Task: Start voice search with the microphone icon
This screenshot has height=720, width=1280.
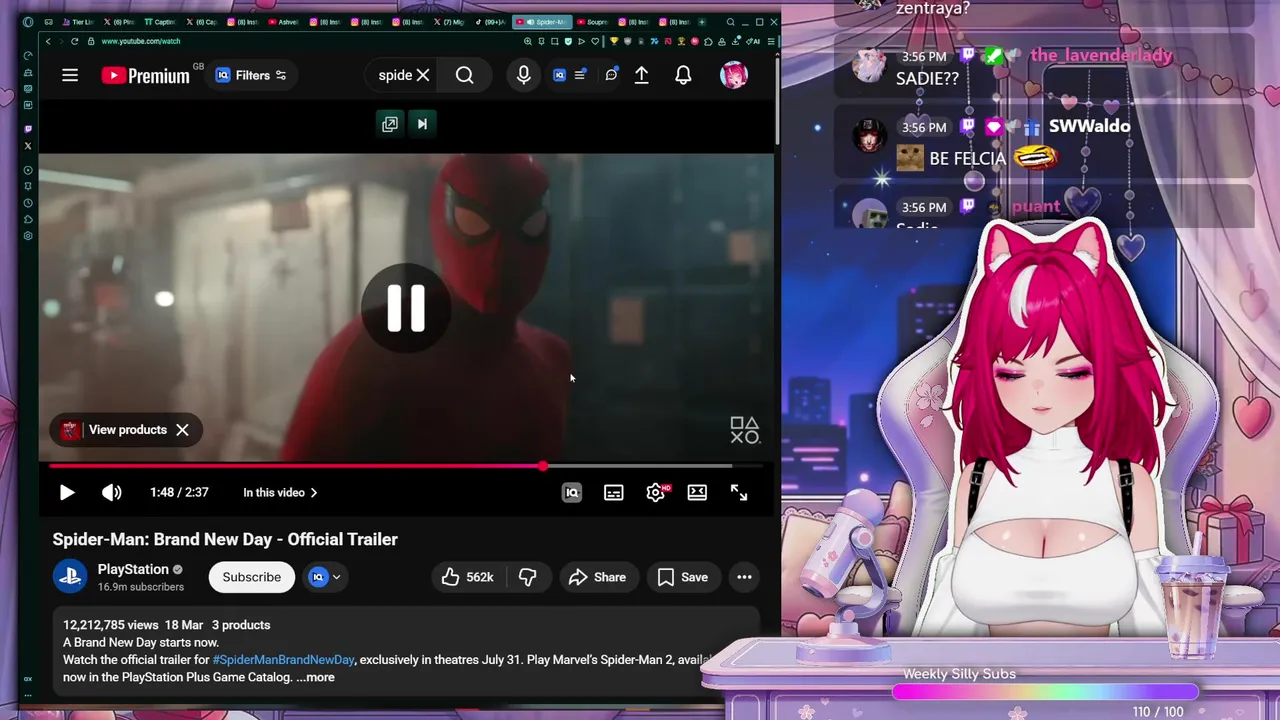Action: 523,75
